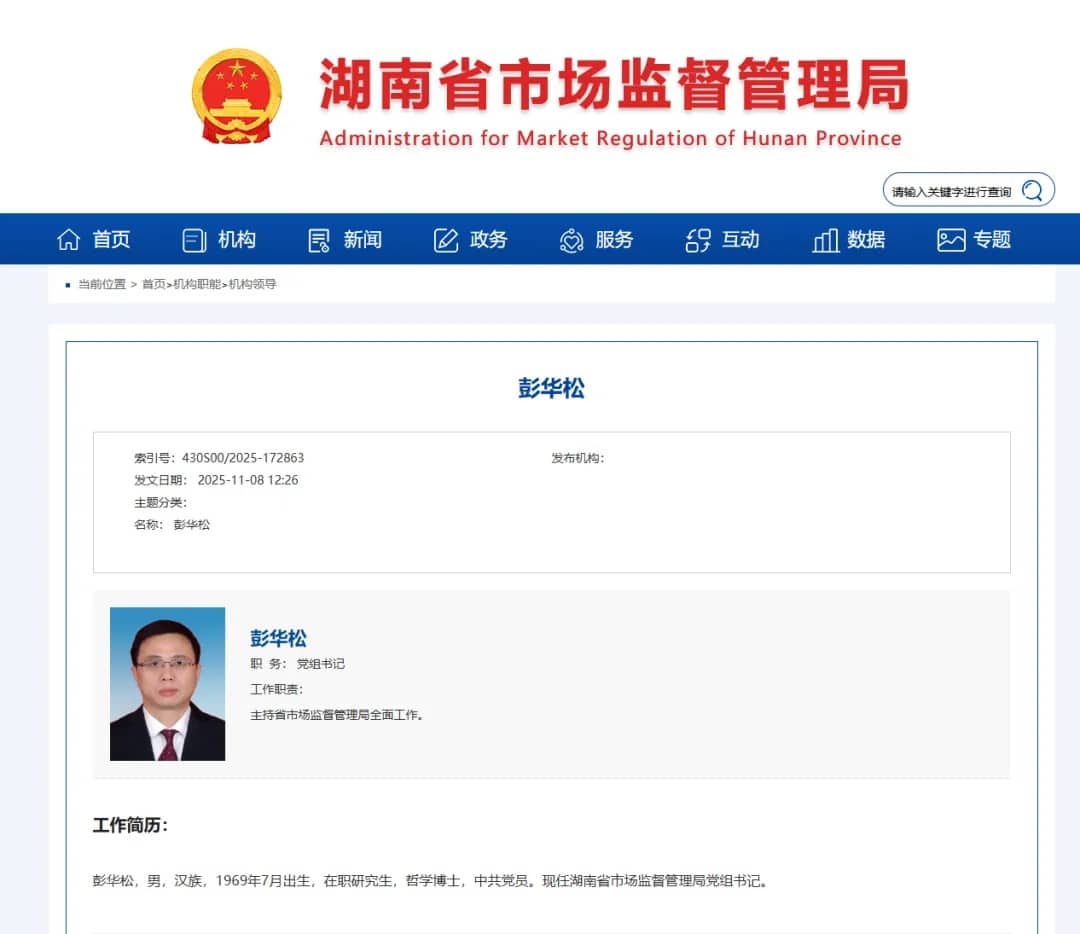This screenshot has width=1080, height=934.
Task: Click the search magnifier icon
Action: (1031, 189)
